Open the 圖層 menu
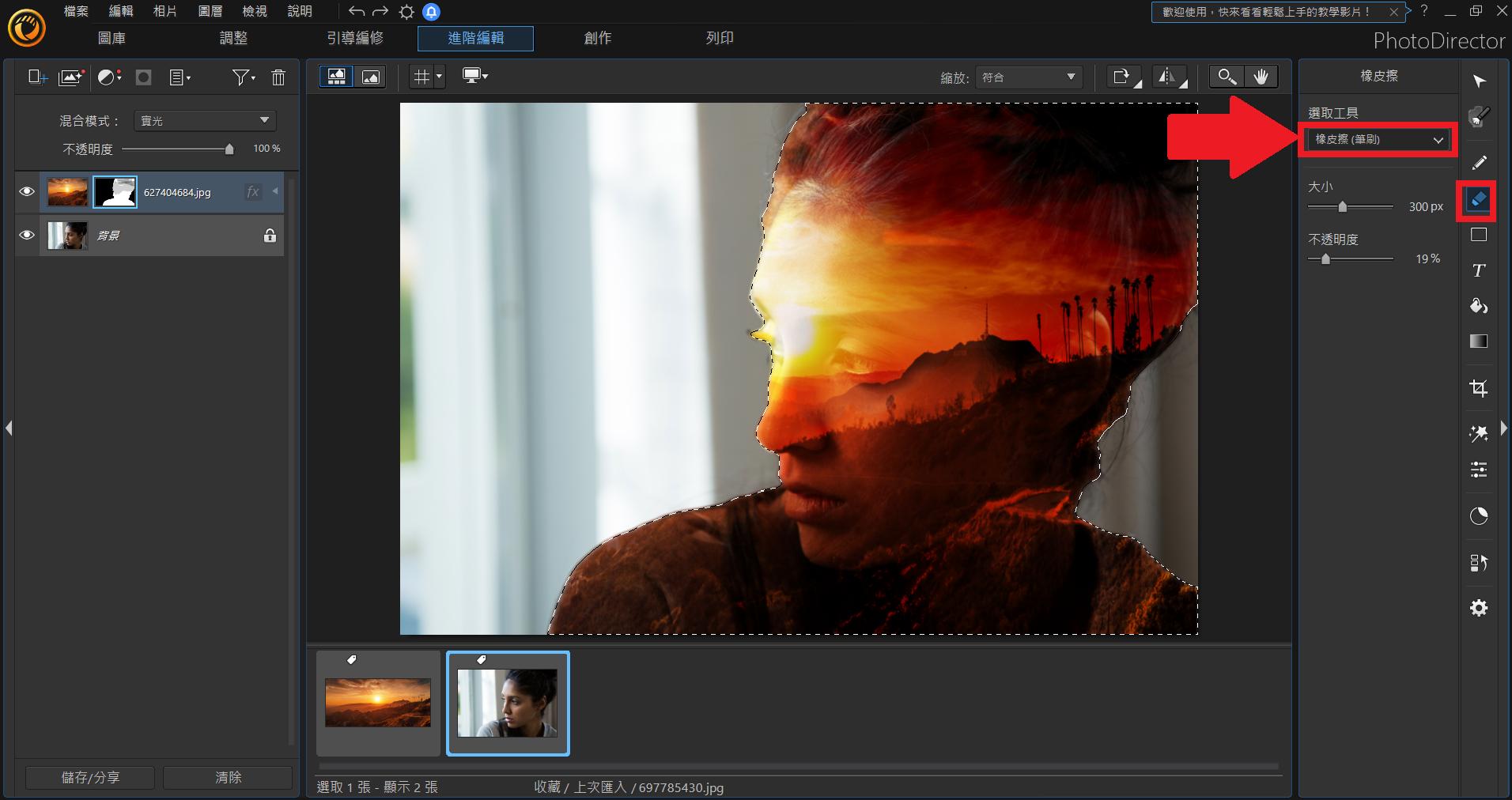The height and width of the screenshot is (800, 1512). point(210,11)
